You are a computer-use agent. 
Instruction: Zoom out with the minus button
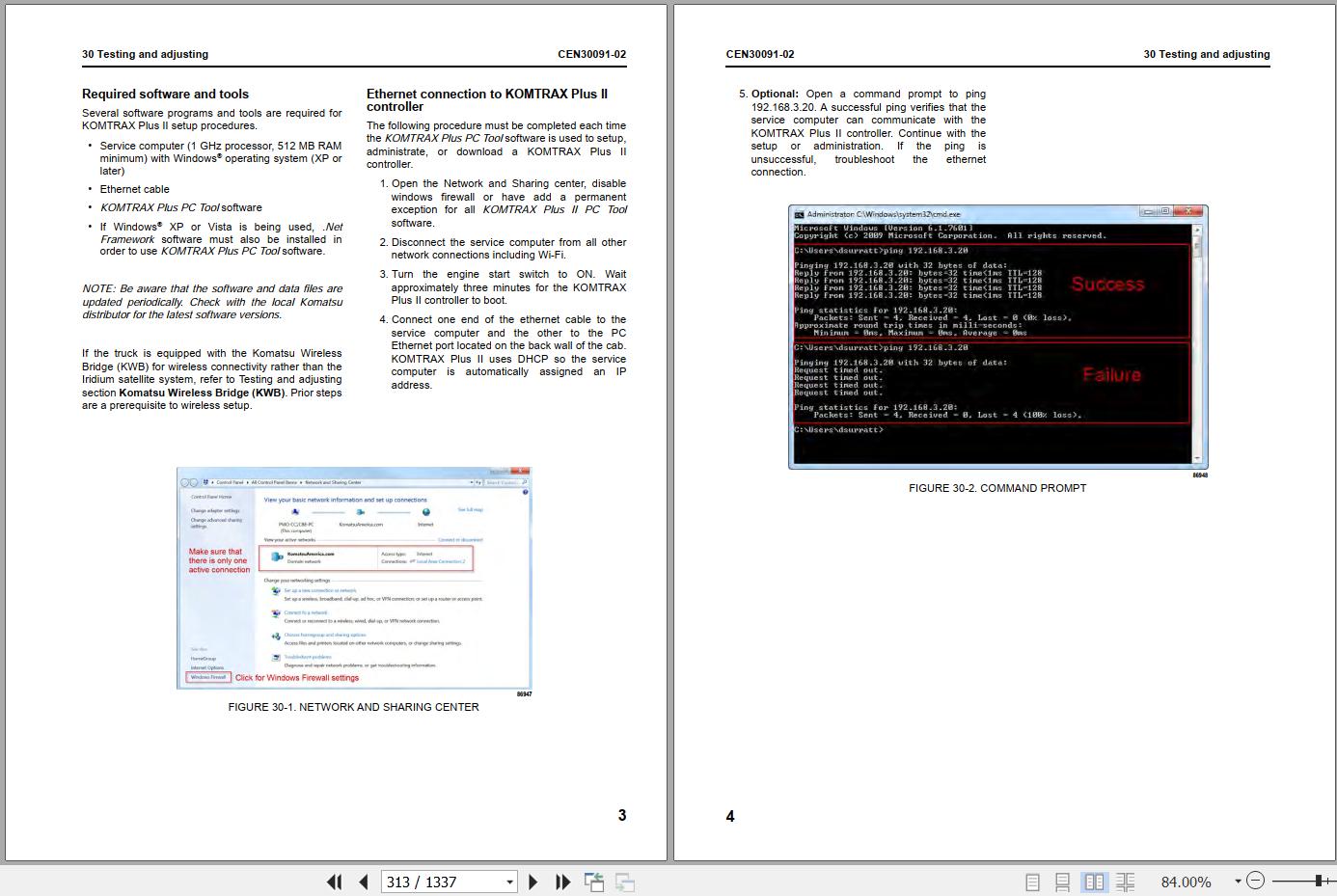(x=1255, y=881)
